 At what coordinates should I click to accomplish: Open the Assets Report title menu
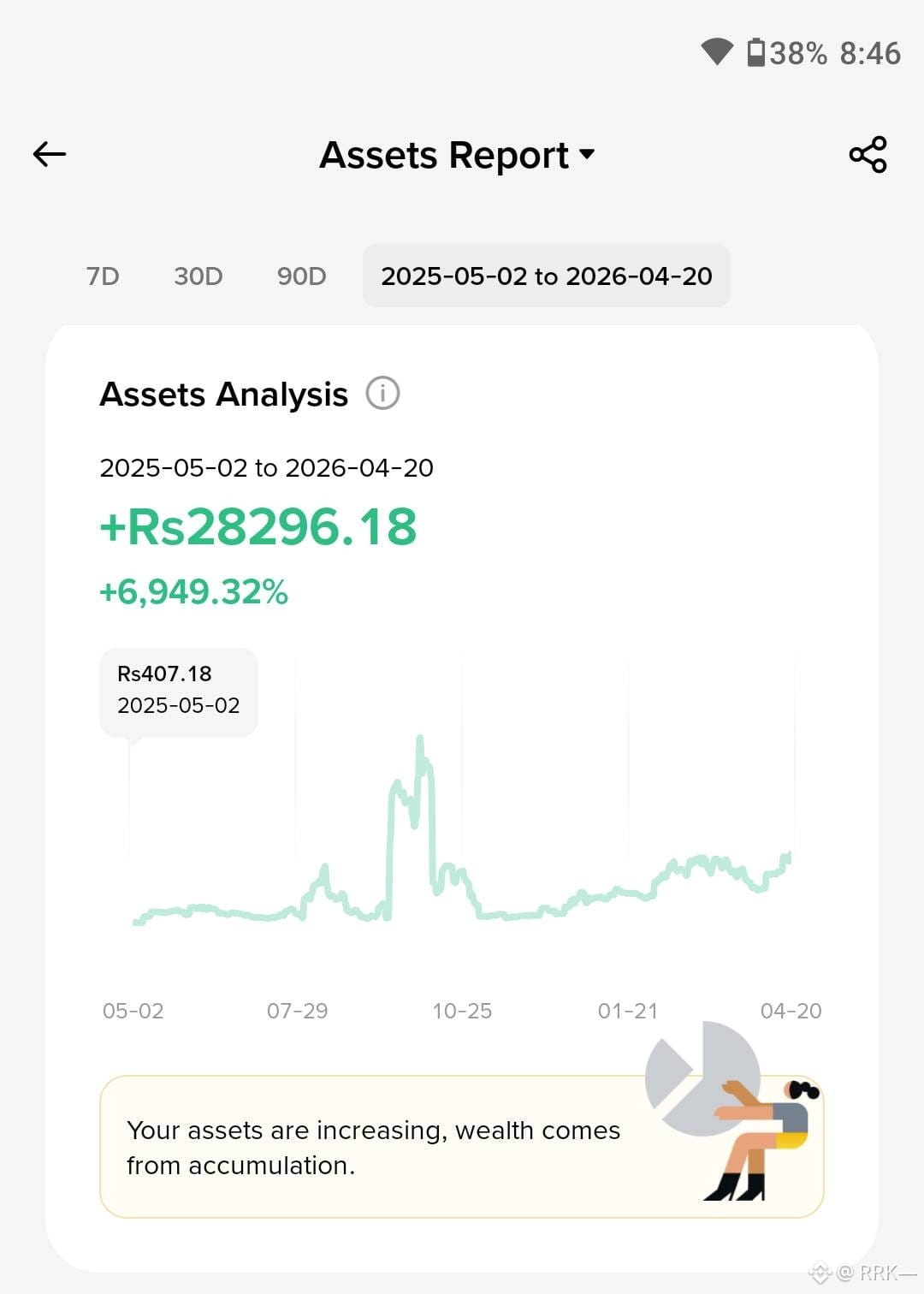(x=444, y=155)
